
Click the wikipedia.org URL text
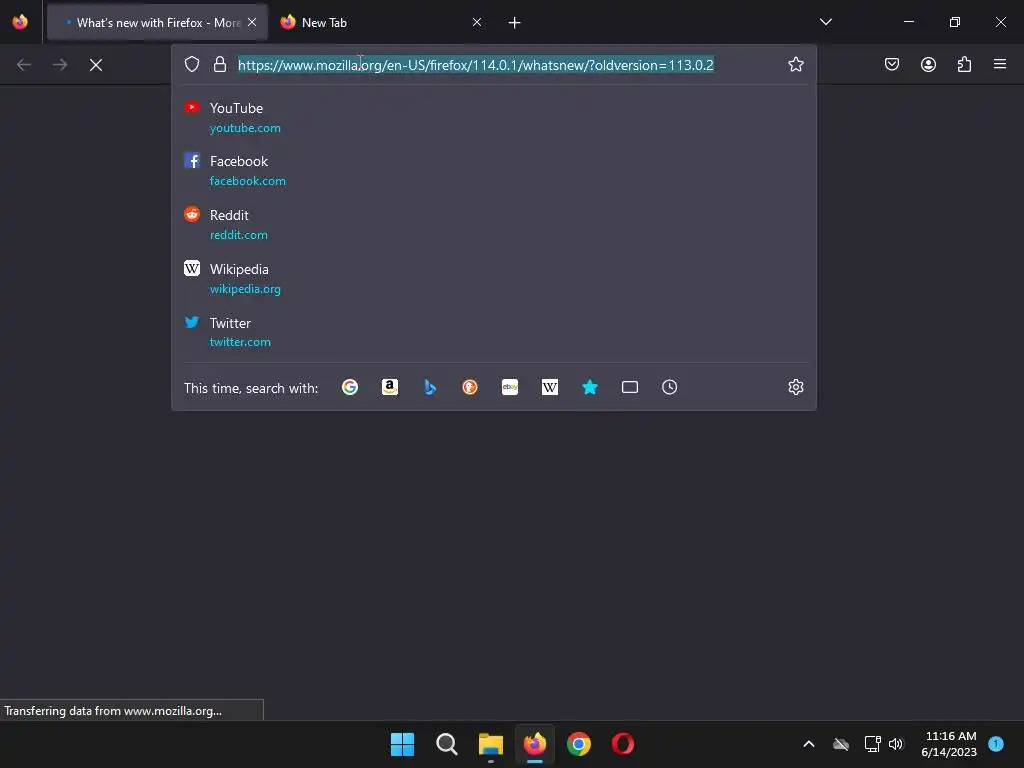coord(245,289)
